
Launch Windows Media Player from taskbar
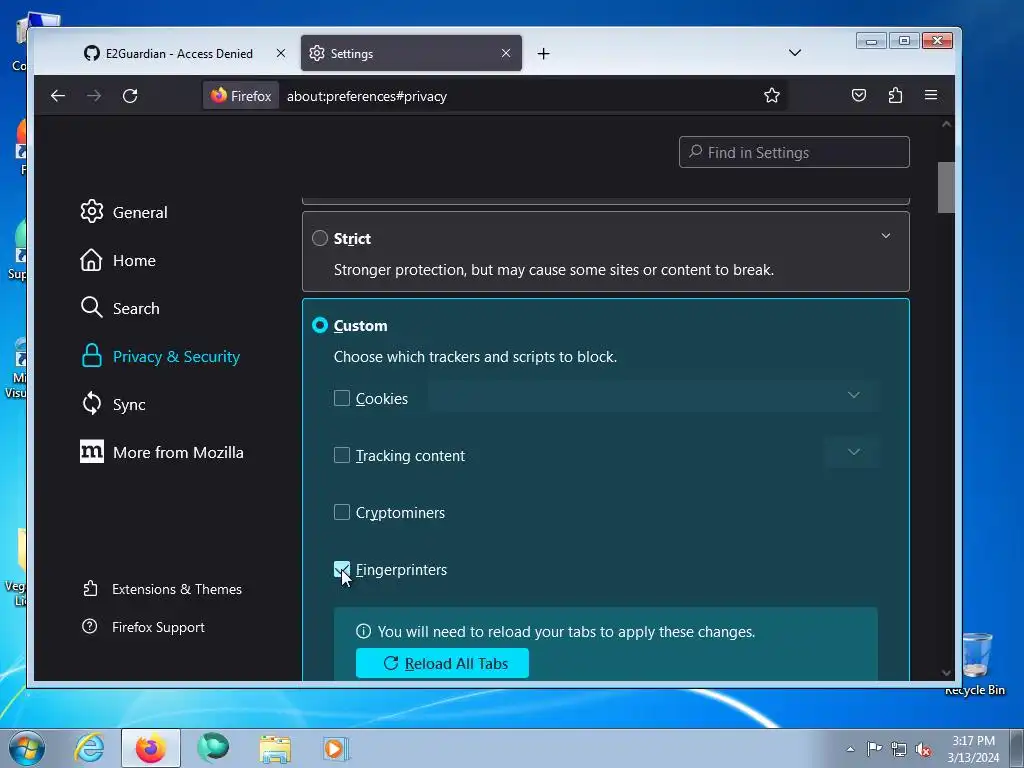click(x=336, y=748)
